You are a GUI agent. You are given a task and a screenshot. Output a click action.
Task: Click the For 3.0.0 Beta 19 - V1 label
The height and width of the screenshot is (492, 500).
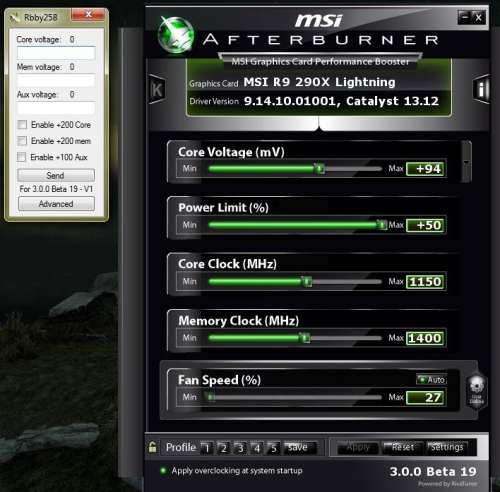tap(56, 189)
